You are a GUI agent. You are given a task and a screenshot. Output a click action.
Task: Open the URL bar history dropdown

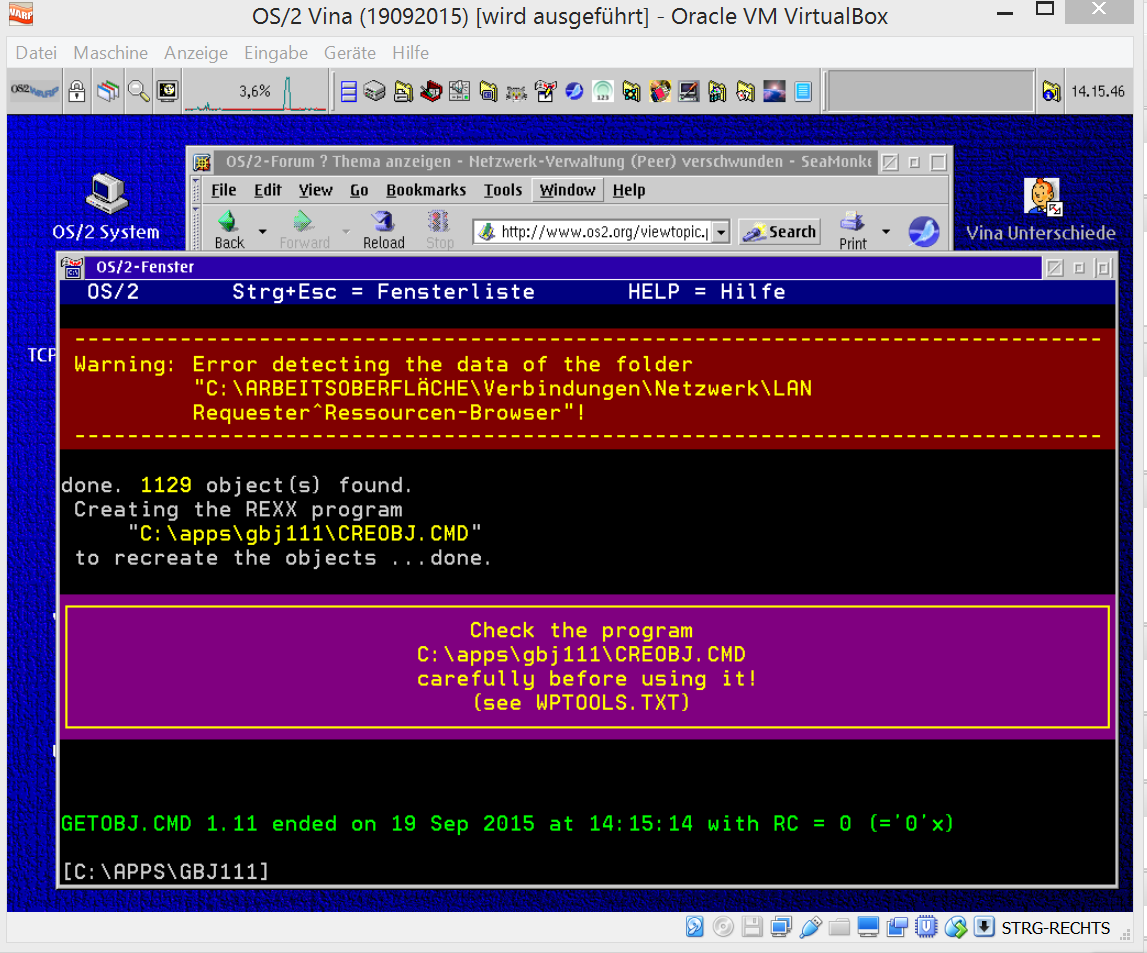coord(721,232)
